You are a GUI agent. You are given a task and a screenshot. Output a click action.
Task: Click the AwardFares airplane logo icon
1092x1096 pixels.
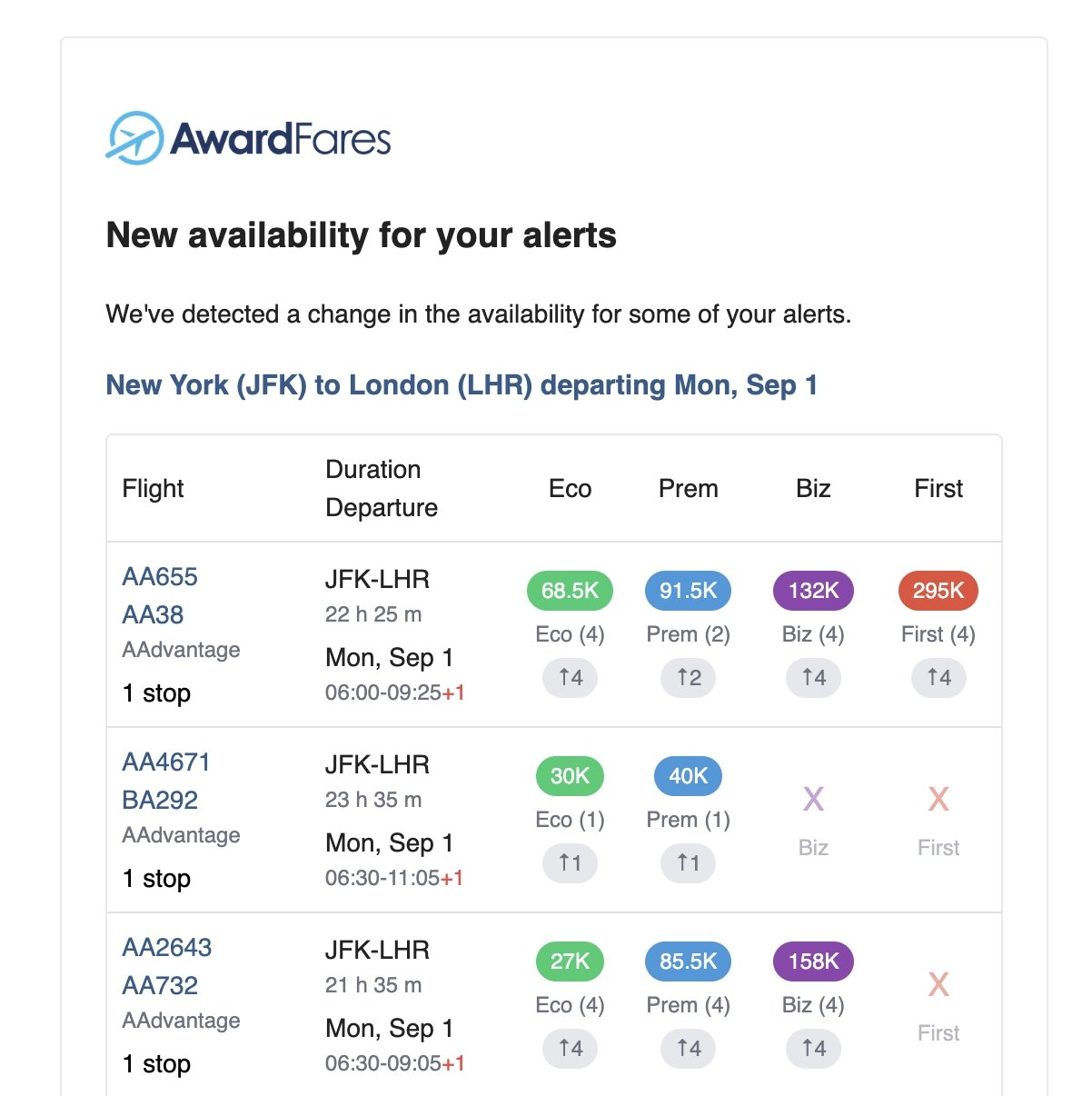134,138
